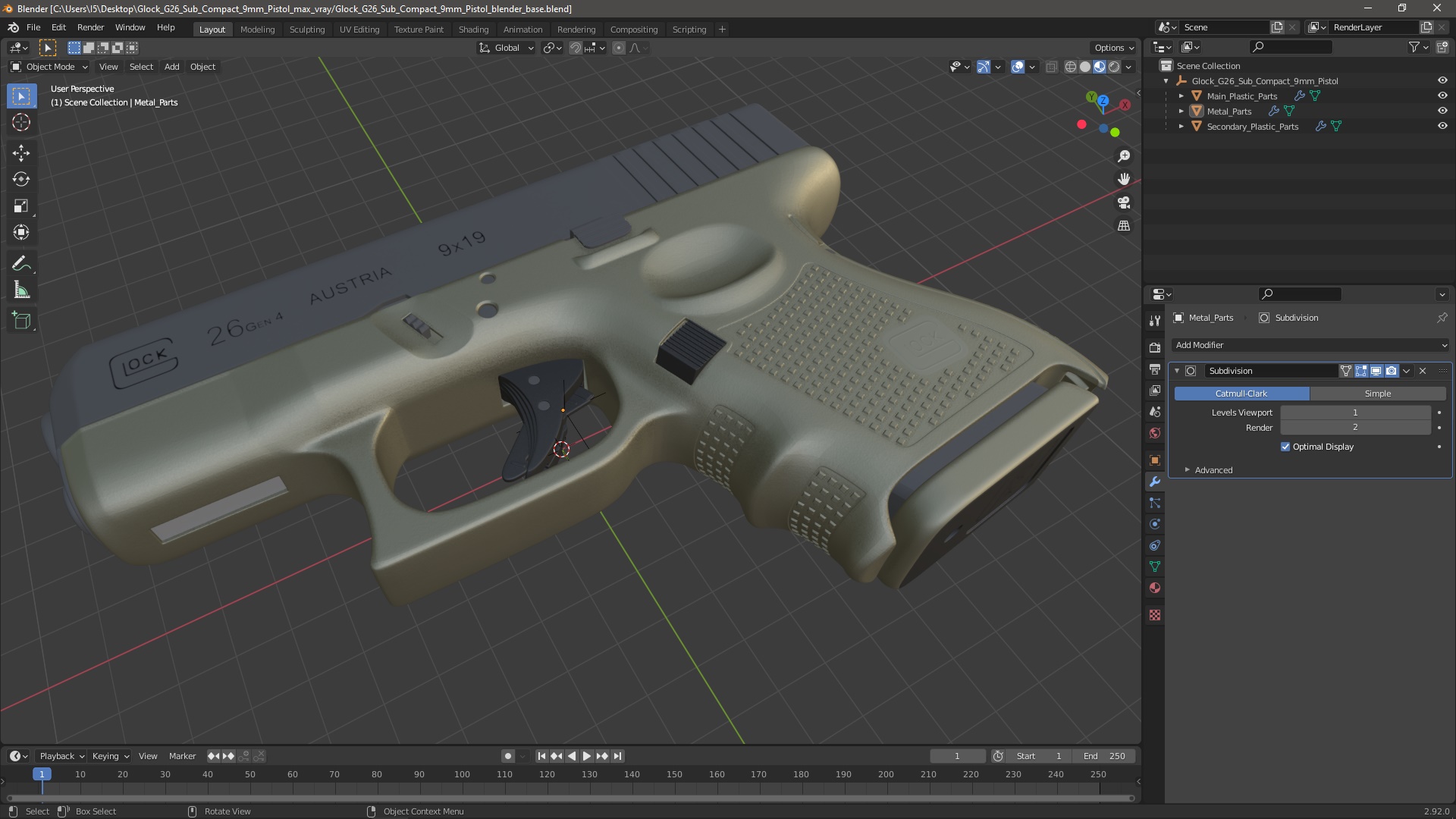This screenshot has height=819, width=1456.
Task: Open the Scene properties tab
Action: pos(1155,412)
